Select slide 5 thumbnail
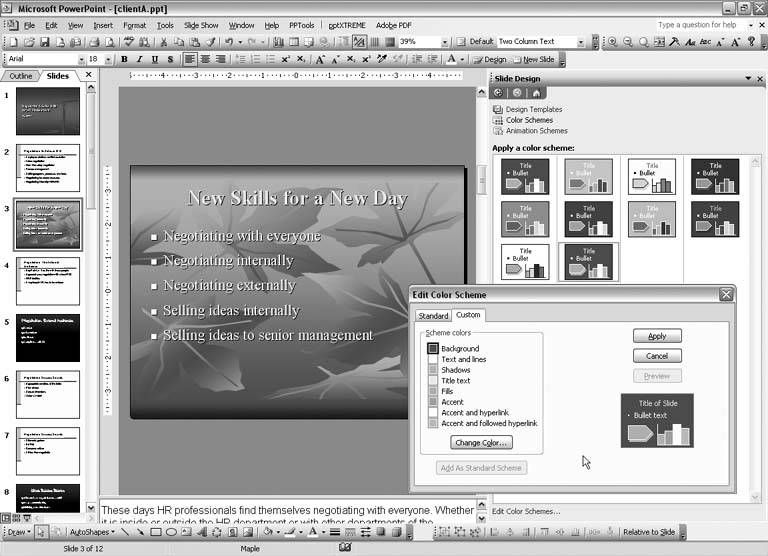This screenshot has height=556, width=768. click(x=48, y=338)
